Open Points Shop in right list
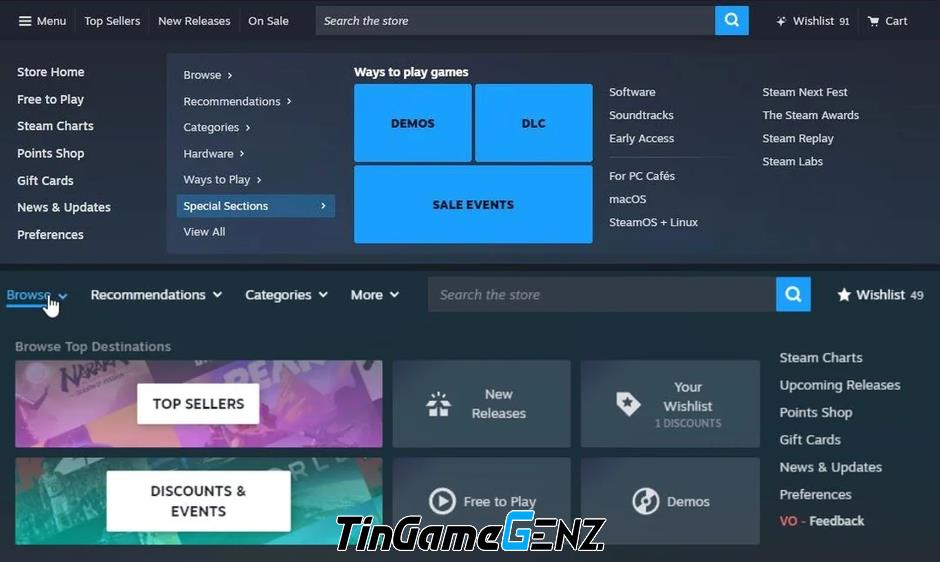The width and height of the screenshot is (940, 562). click(816, 413)
